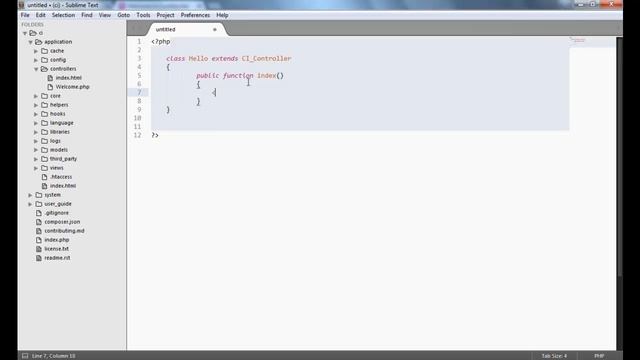Viewport: 640px width, 360px height.
Task: Click line number 12 in the gutter
Action: [x=137, y=135]
